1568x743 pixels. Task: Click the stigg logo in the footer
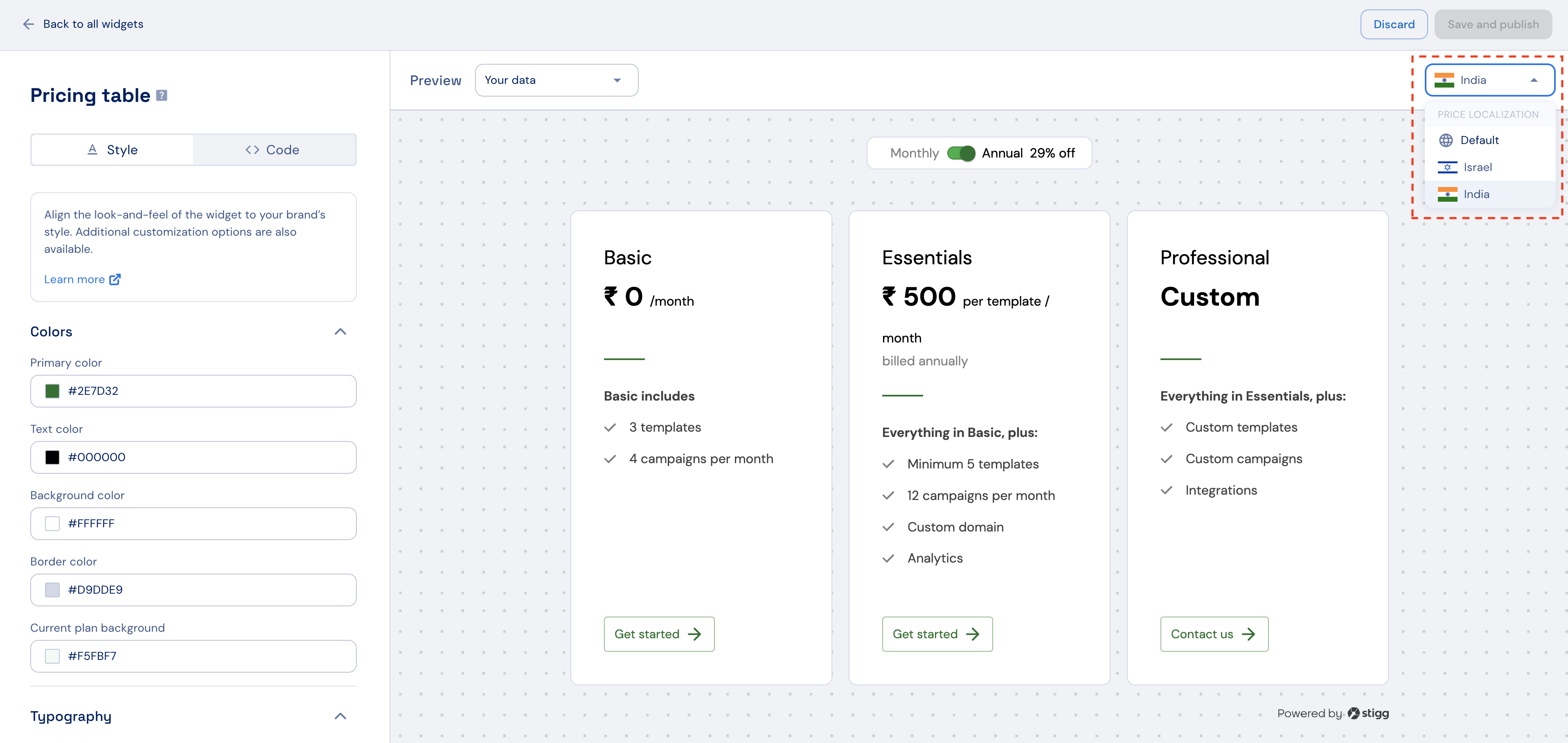tap(1368, 713)
